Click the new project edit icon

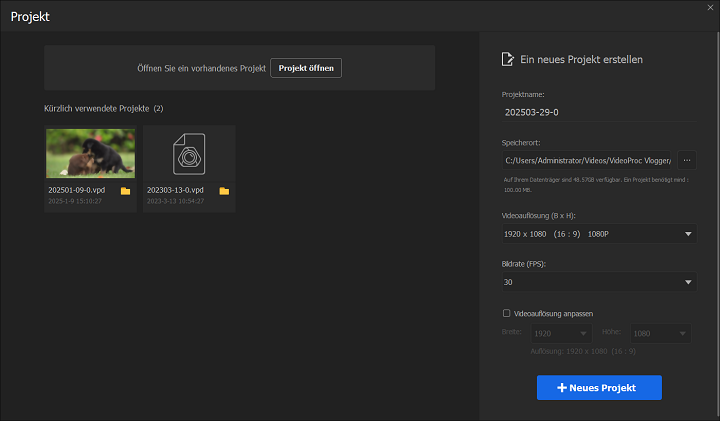(x=507, y=60)
